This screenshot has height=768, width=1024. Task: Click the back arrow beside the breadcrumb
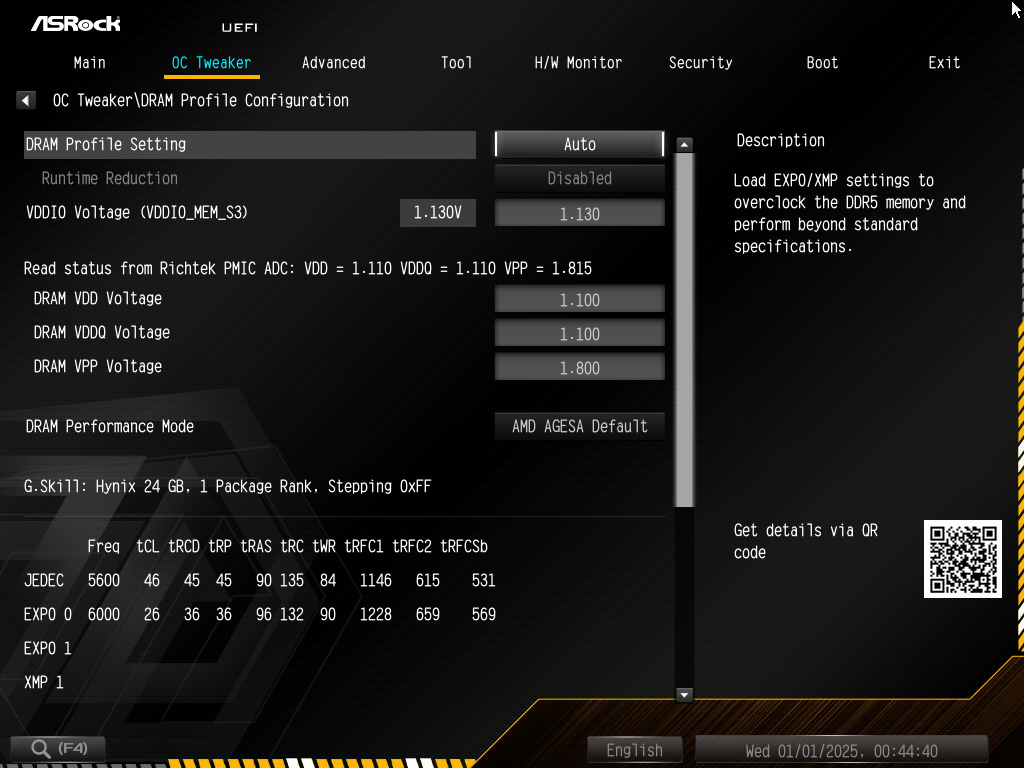pyautogui.click(x=26, y=100)
